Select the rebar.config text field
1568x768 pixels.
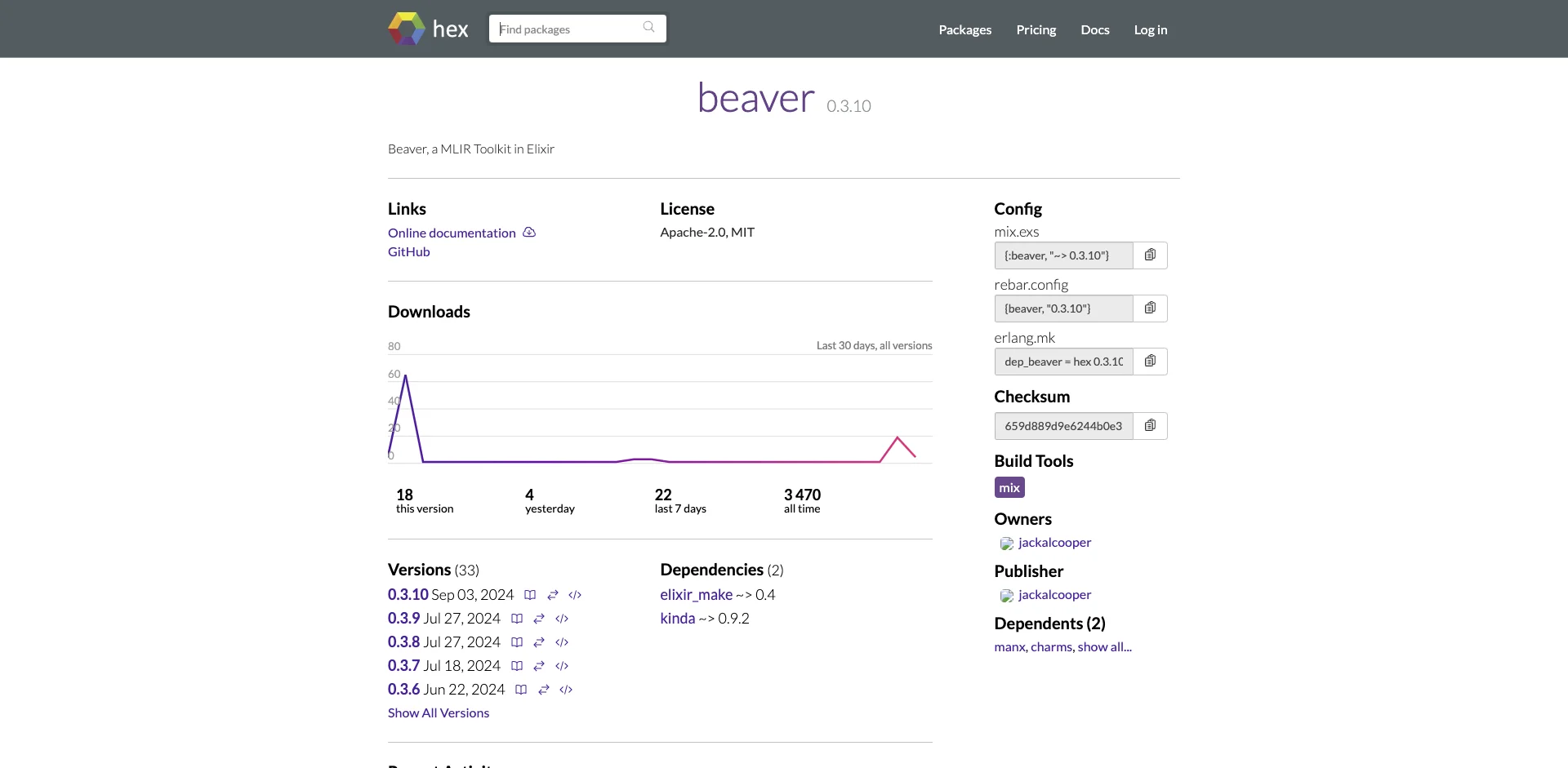pos(1063,309)
